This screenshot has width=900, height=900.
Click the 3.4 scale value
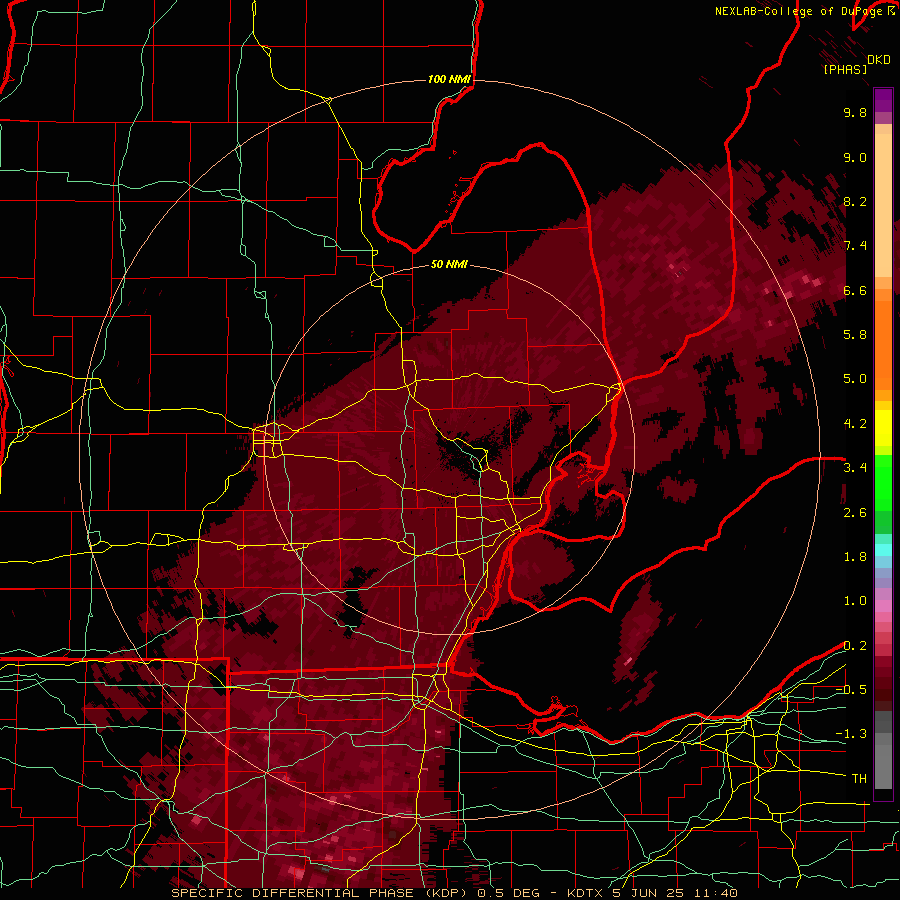(x=855, y=468)
